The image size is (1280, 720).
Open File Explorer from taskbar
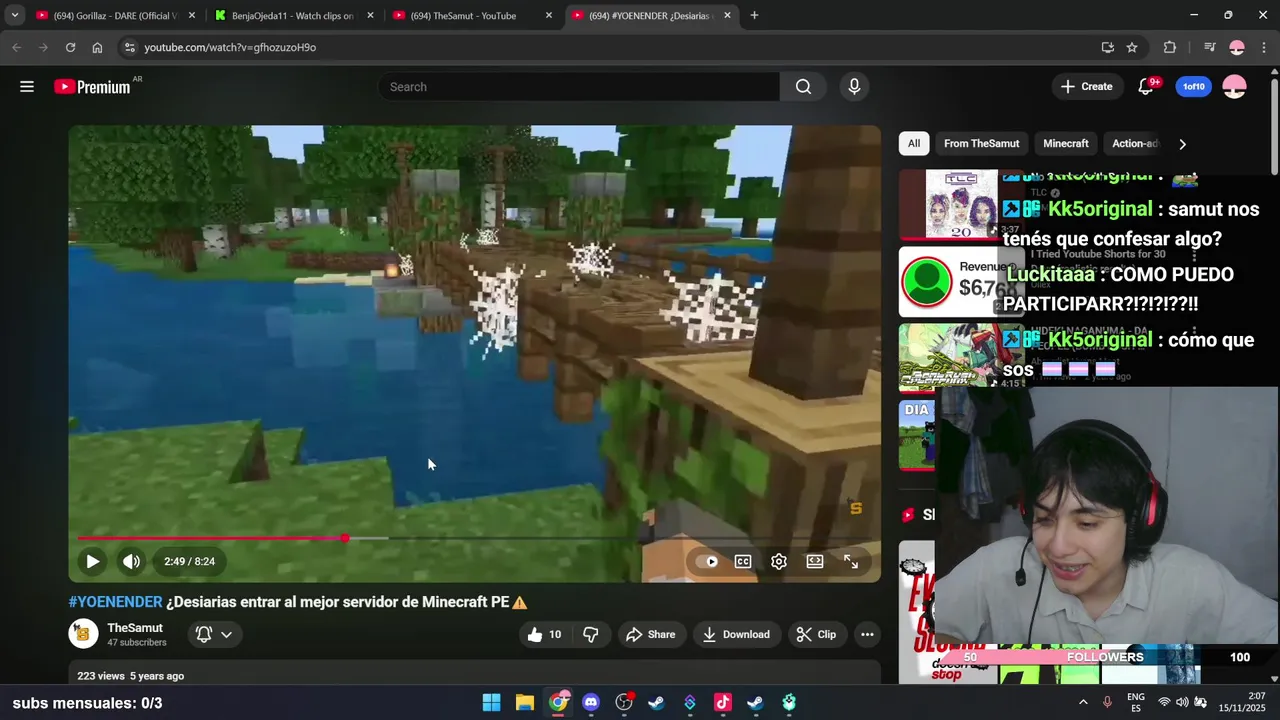pyautogui.click(x=525, y=702)
